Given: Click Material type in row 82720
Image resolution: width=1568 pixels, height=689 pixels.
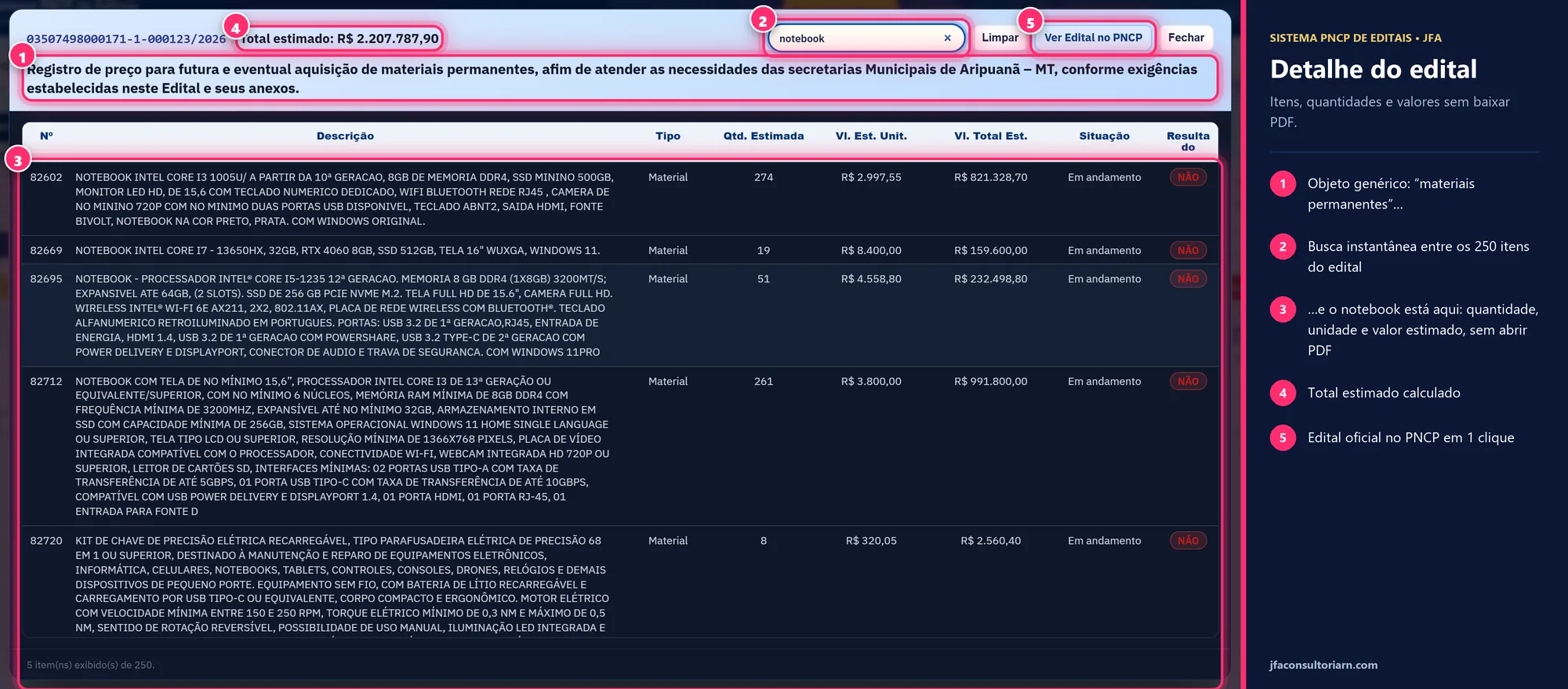Looking at the screenshot, I should click(668, 540).
